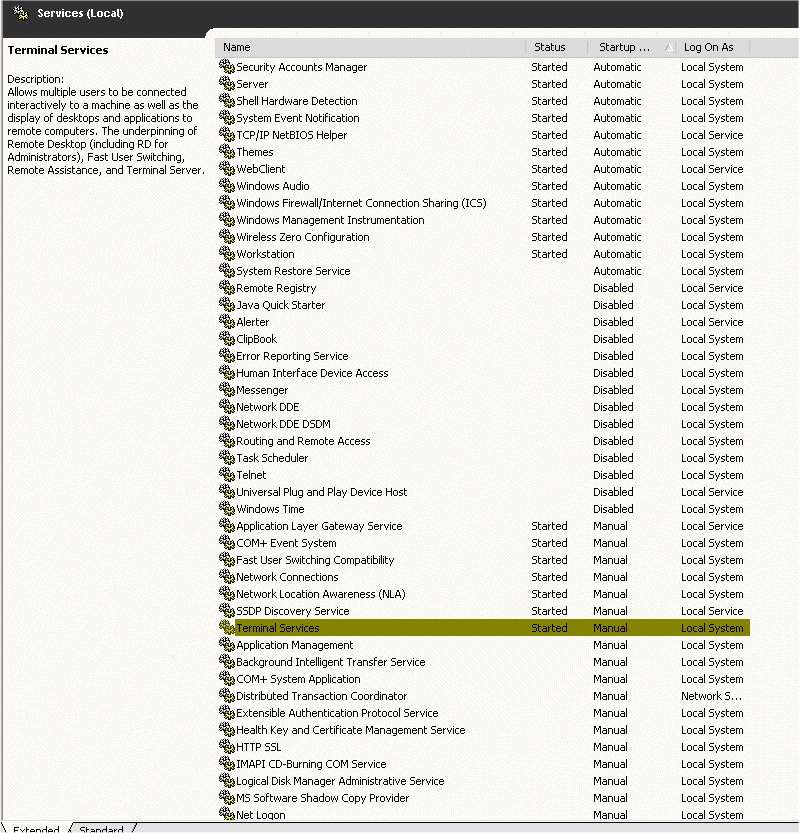Click Terminal Services heading in description pane
Image resolution: width=799 pixels, height=833 pixels.
click(x=58, y=50)
